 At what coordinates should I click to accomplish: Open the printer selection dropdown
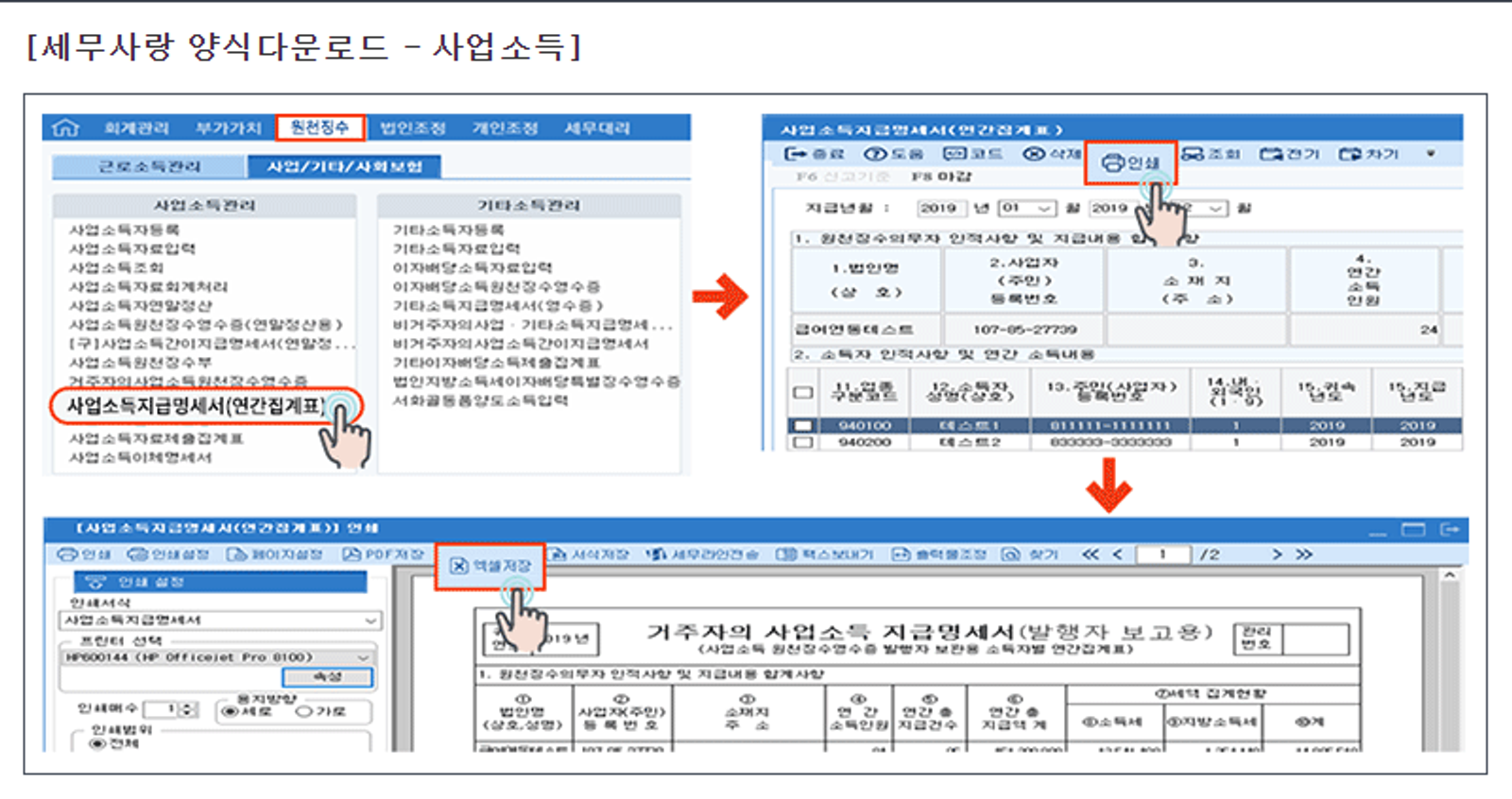[217, 657]
